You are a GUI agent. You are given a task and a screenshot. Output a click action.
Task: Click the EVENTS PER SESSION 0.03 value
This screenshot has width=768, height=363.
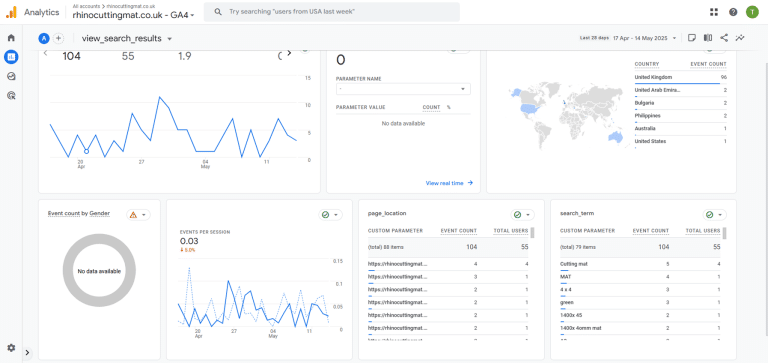[x=189, y=241]
